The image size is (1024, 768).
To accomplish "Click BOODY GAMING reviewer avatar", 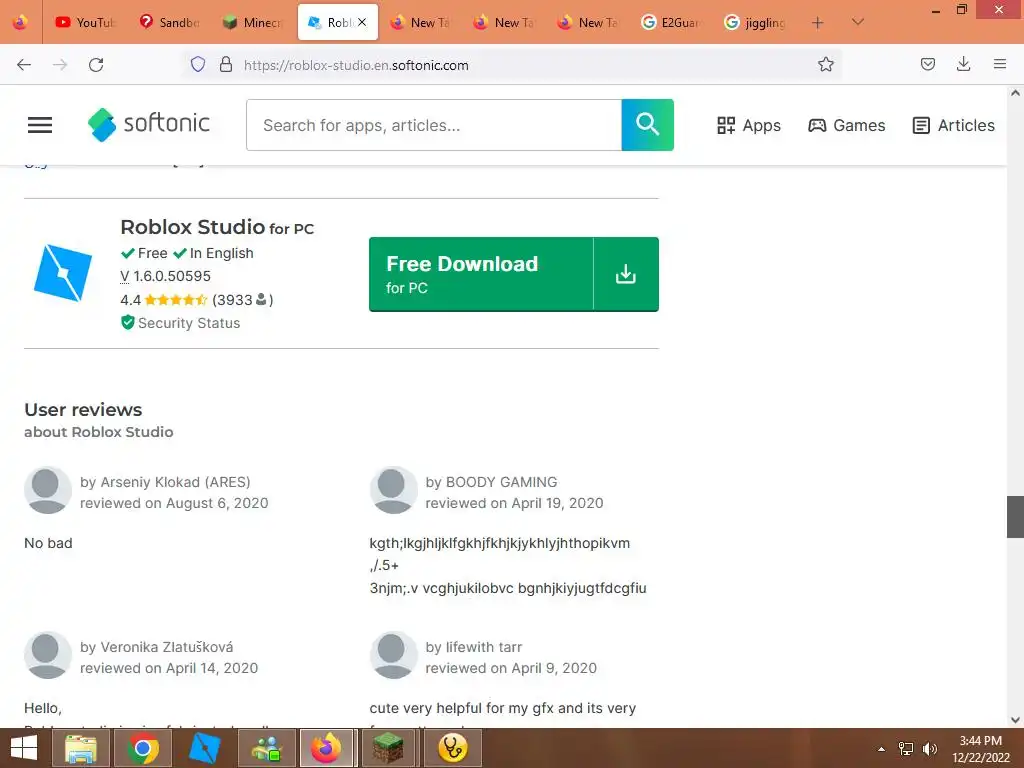I will pos(393,490).
